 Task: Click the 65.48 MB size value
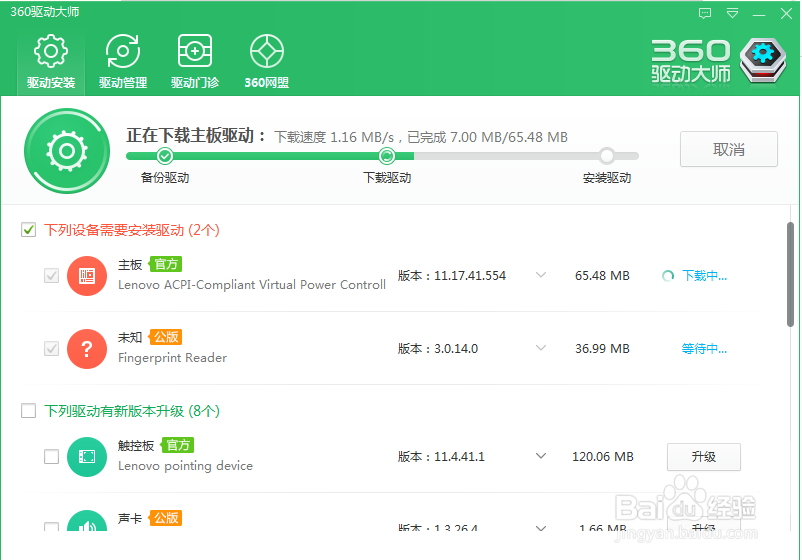[x=602, y=276]
